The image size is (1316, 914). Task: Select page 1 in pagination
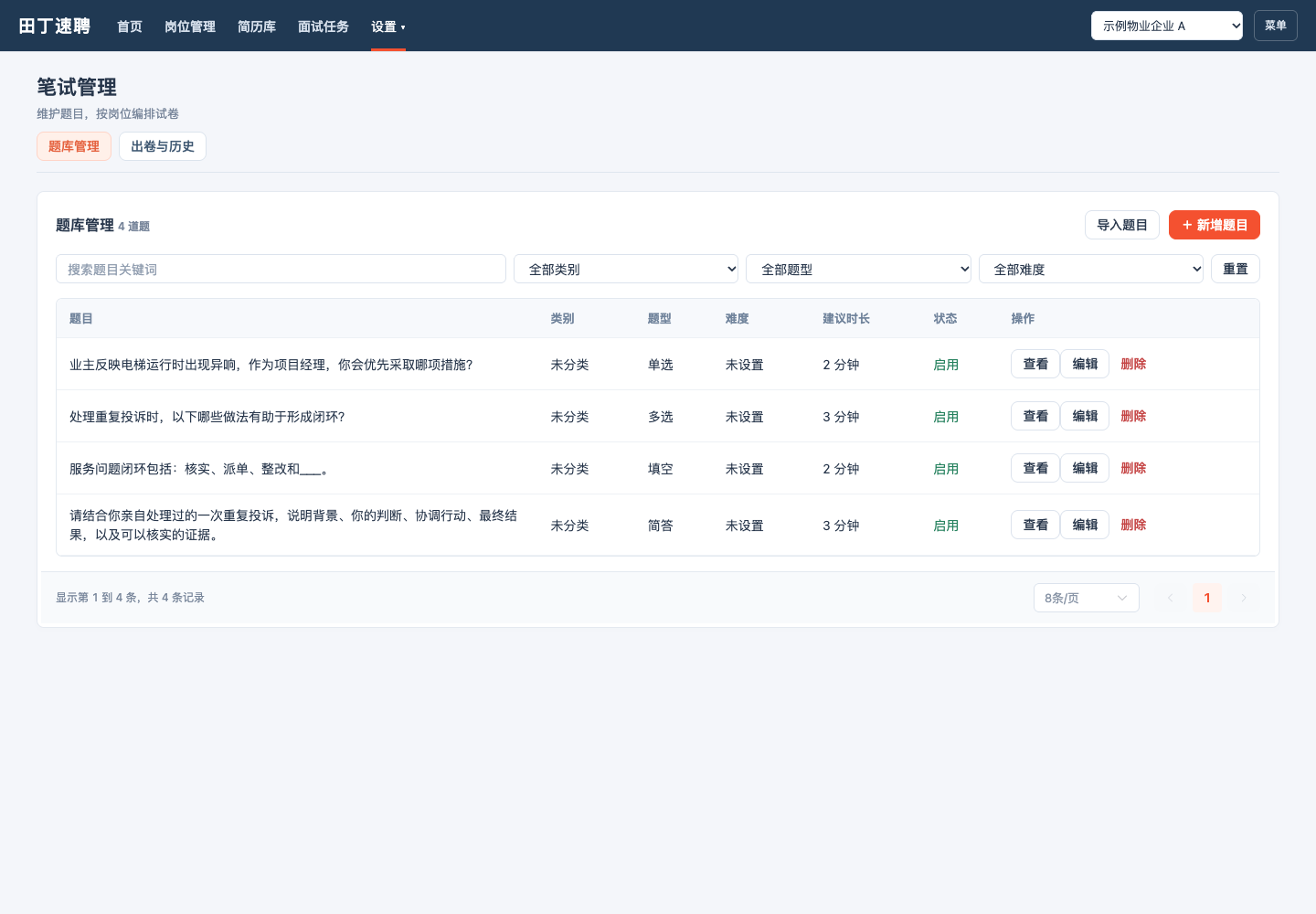click(1207, 598)
